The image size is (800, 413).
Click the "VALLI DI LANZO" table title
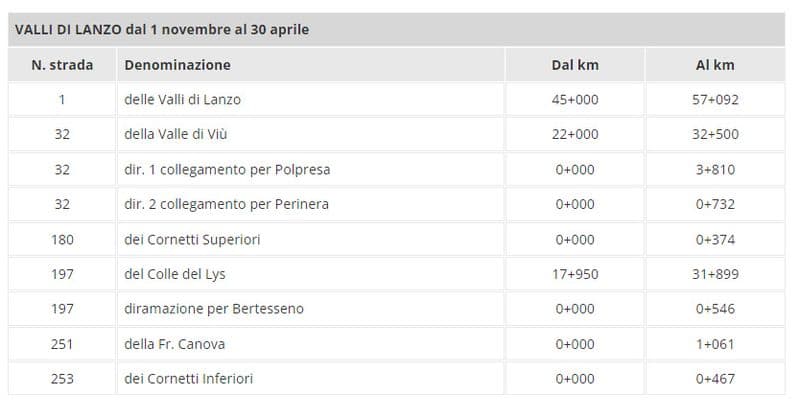coord(162,29)
